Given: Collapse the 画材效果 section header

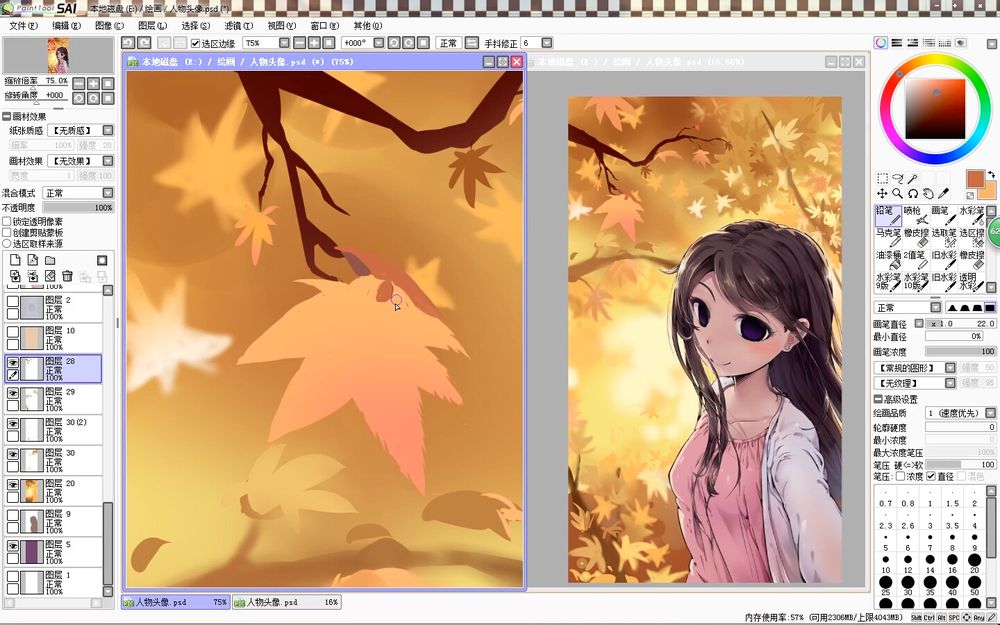Looking at the screenshot, I should point(6,116).
